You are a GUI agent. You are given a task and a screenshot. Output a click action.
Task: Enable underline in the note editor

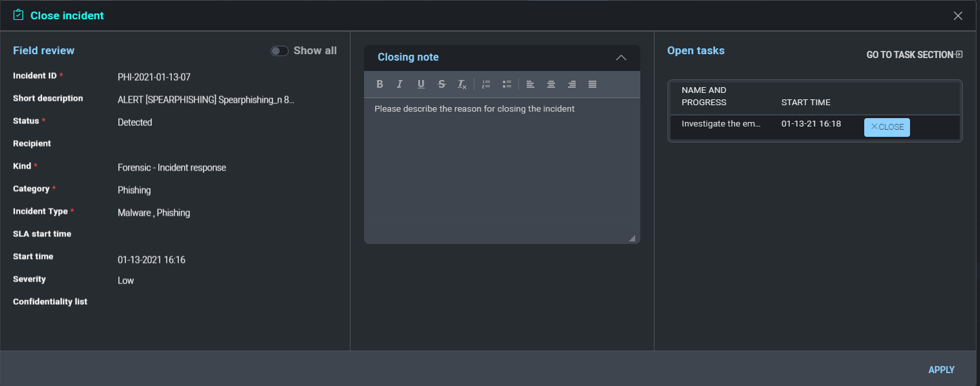pyautogui.click(x=421, y=84)
